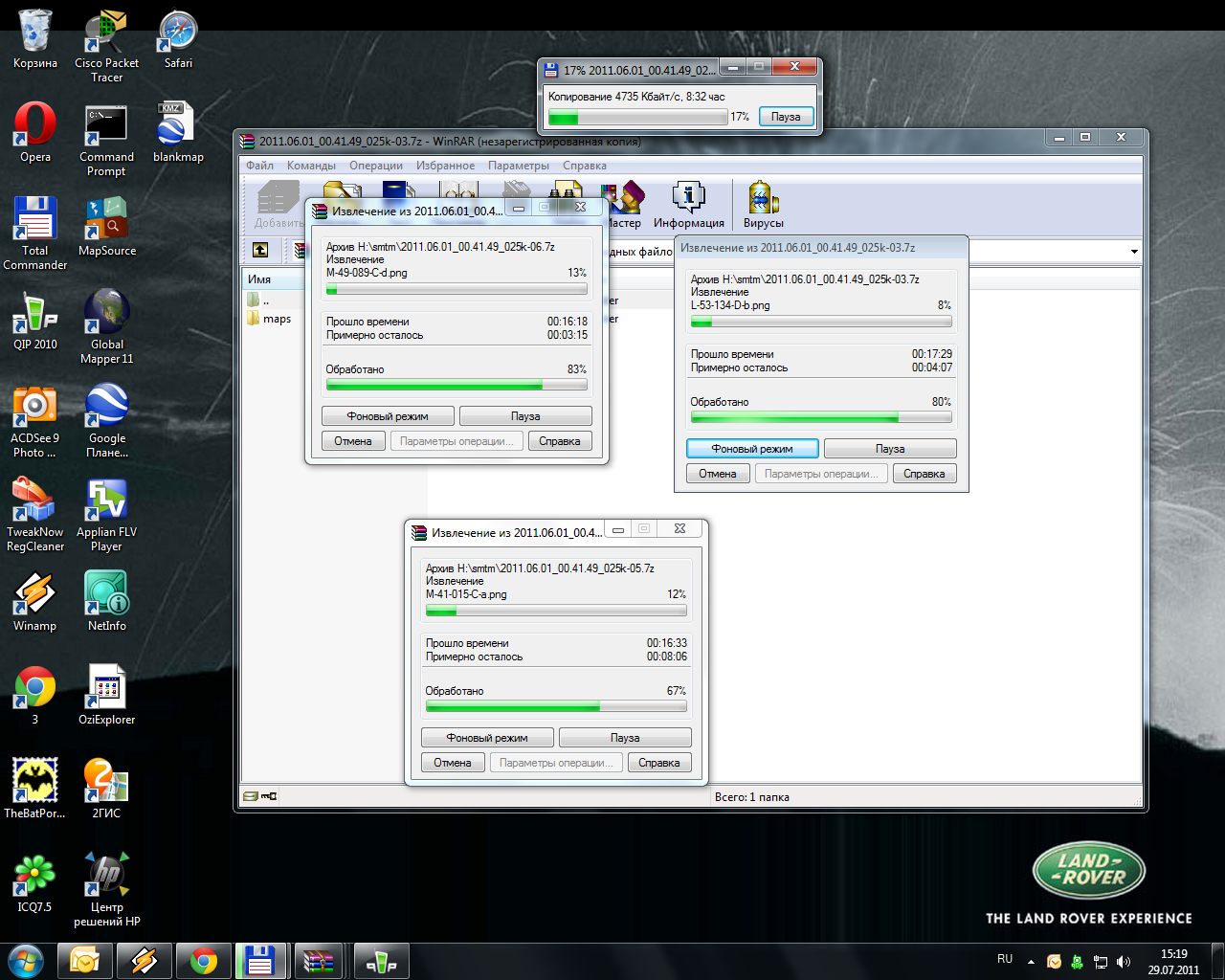Image resolution: width=1225 pixels, height=980 pixels.
Task: Open Команды menu in WinRAR
Action: [311, 166]
